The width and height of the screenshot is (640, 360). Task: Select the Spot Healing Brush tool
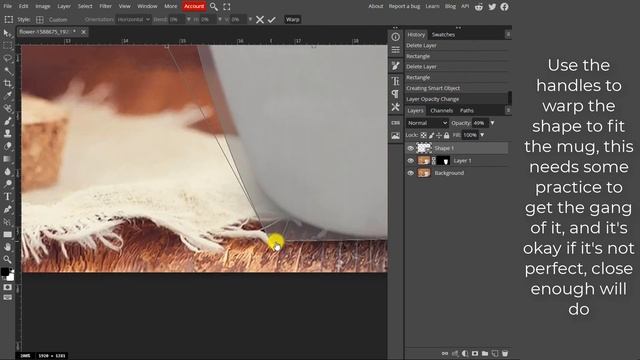pyautogui.click(x=7, y=108)
